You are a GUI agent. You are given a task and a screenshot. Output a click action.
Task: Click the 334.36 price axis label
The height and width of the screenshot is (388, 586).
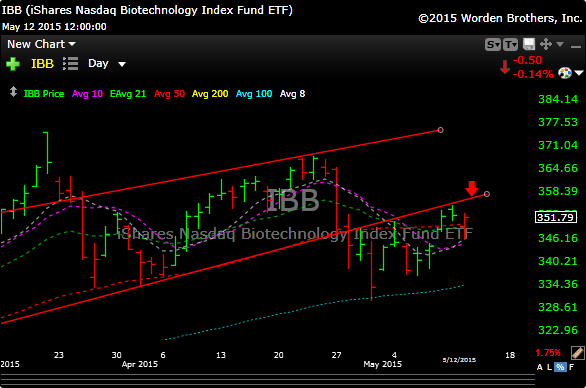click(558, 284)
